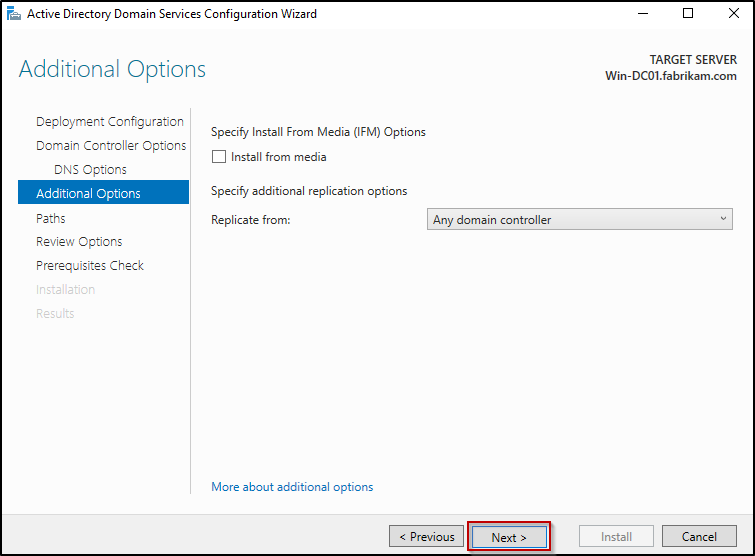Click the greyed-out Installation step
755x556 pixels.
coord(66,290)
